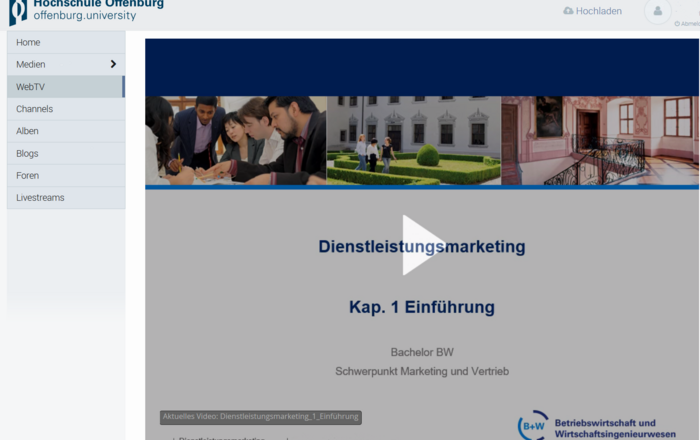700x440 pixels.
Task: Click the 'Bachelor BW' slide text
Action: [422, 352]
